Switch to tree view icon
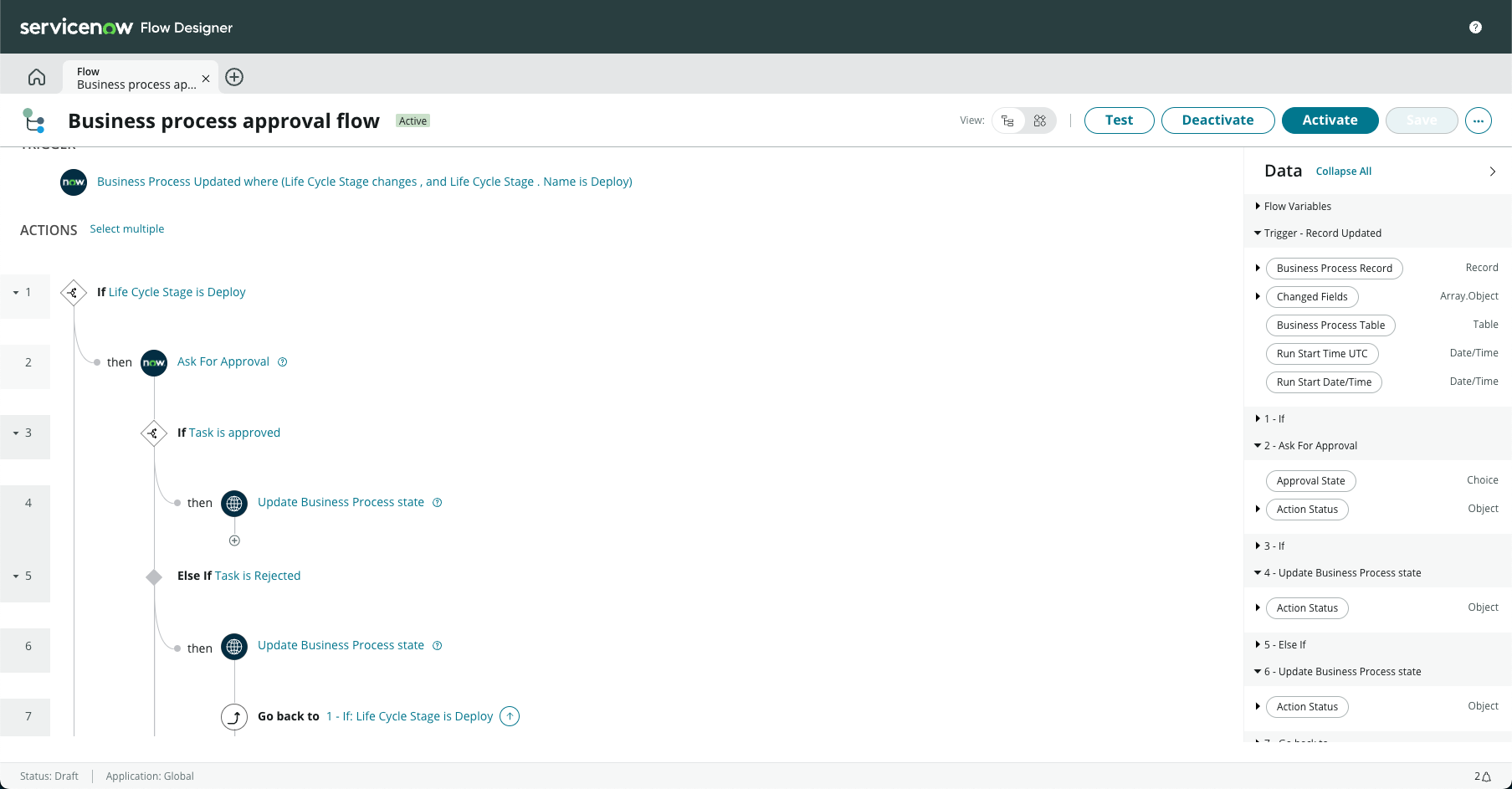The width and height of the screenshot is (1512, 789). click(x=1008, y=120)
